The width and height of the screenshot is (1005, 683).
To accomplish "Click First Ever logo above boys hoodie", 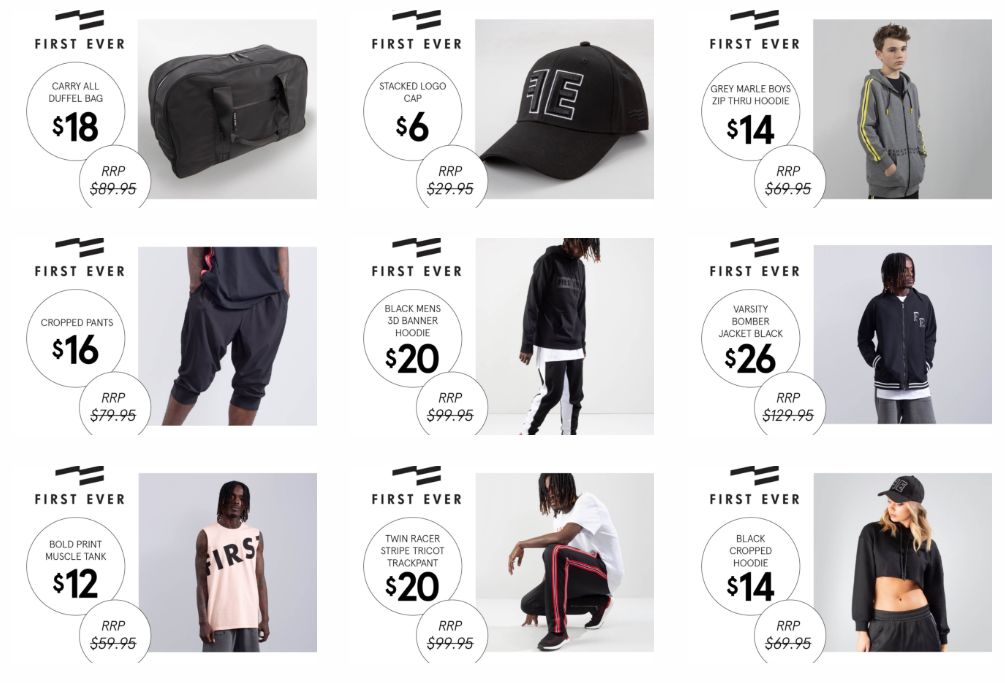I will tap(754, 30).
